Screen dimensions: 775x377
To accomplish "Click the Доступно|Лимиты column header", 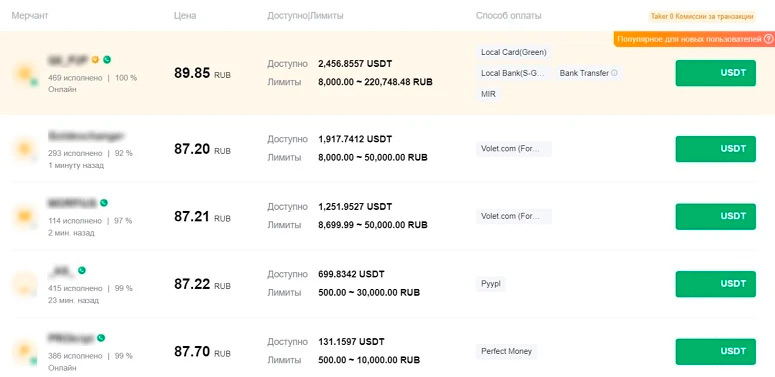I will (x=305, y=16).
